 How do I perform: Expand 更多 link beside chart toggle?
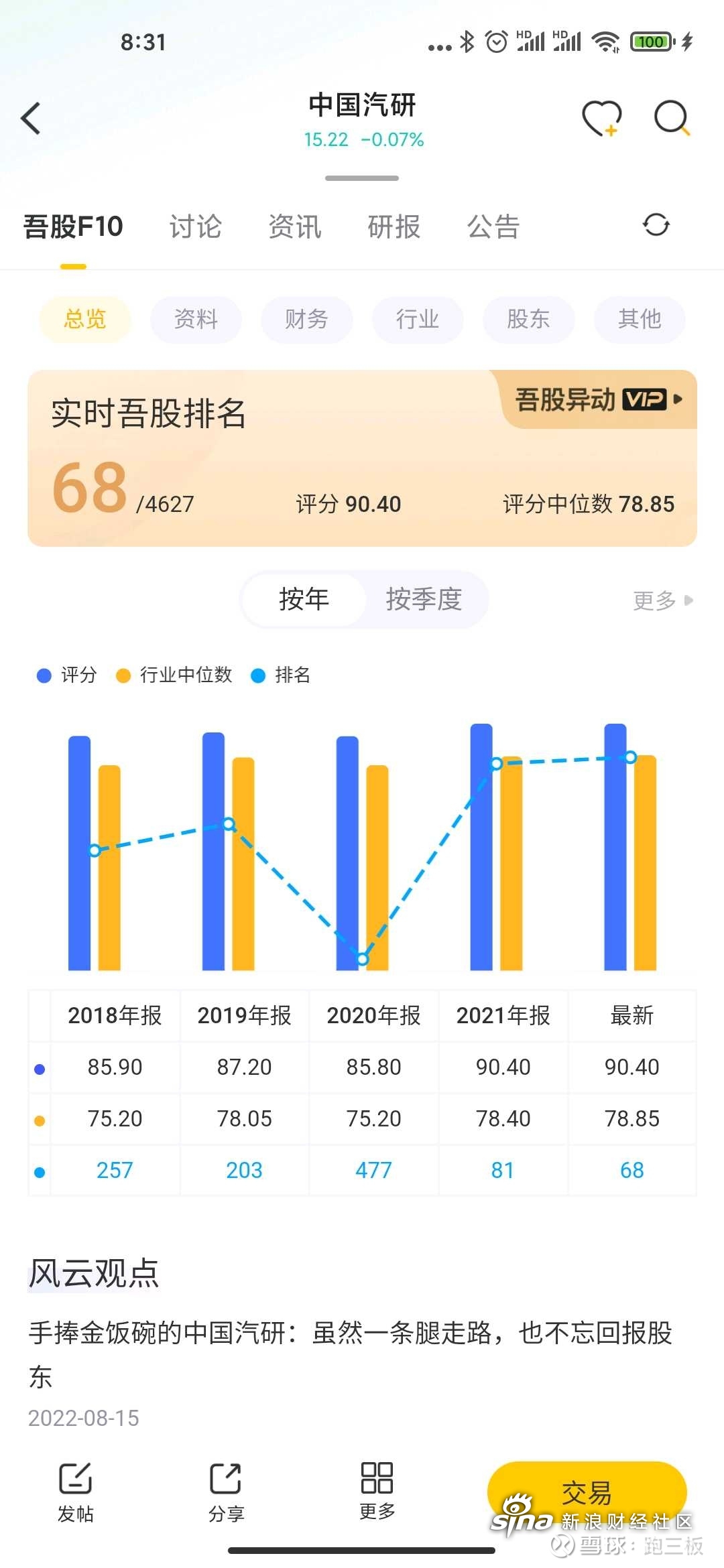click(x=662, y=600)
